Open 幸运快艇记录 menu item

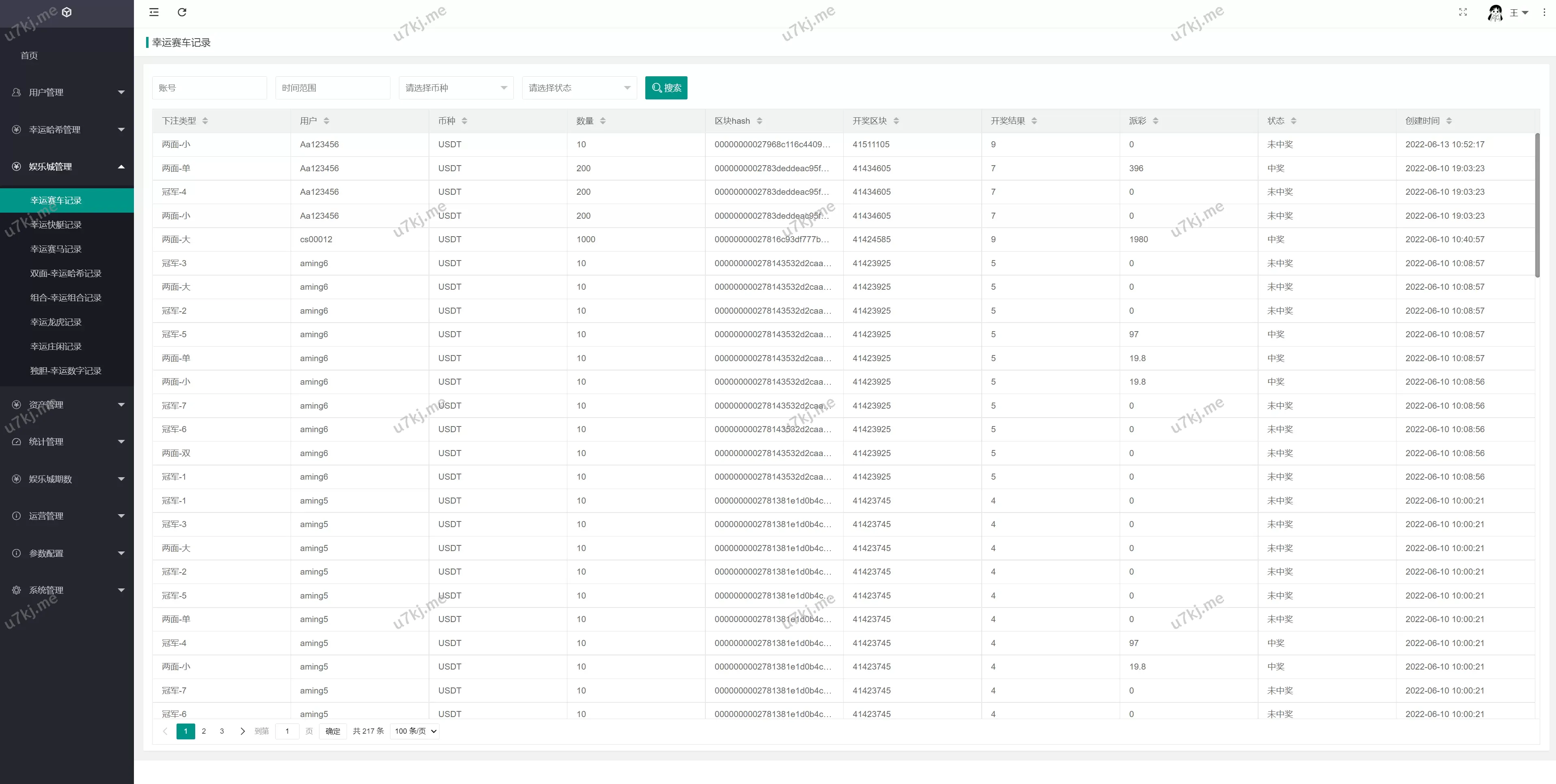pyautogui.click(x=56, y=225)
